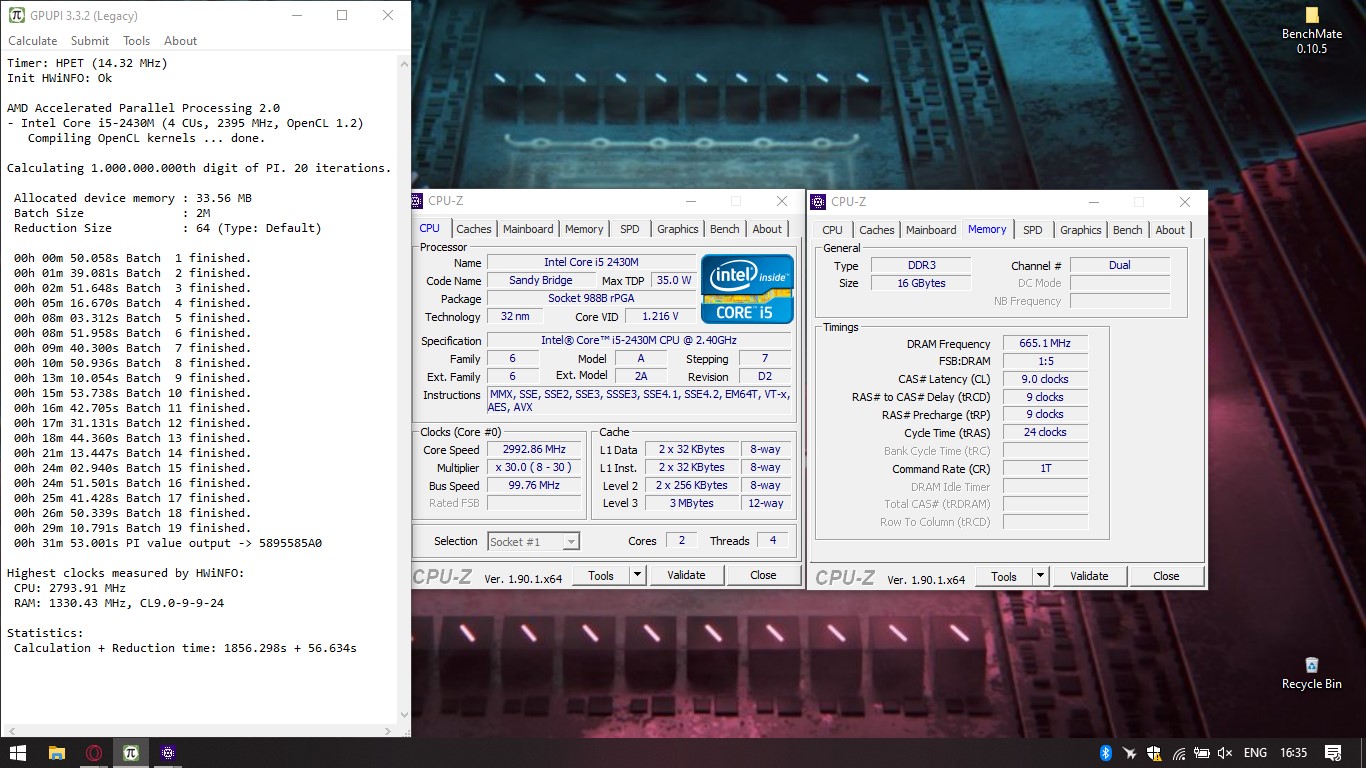The image size is (1366, 768).
Task: Switch to Caches tab in left CPU-Z
Action: pos(474,229)
